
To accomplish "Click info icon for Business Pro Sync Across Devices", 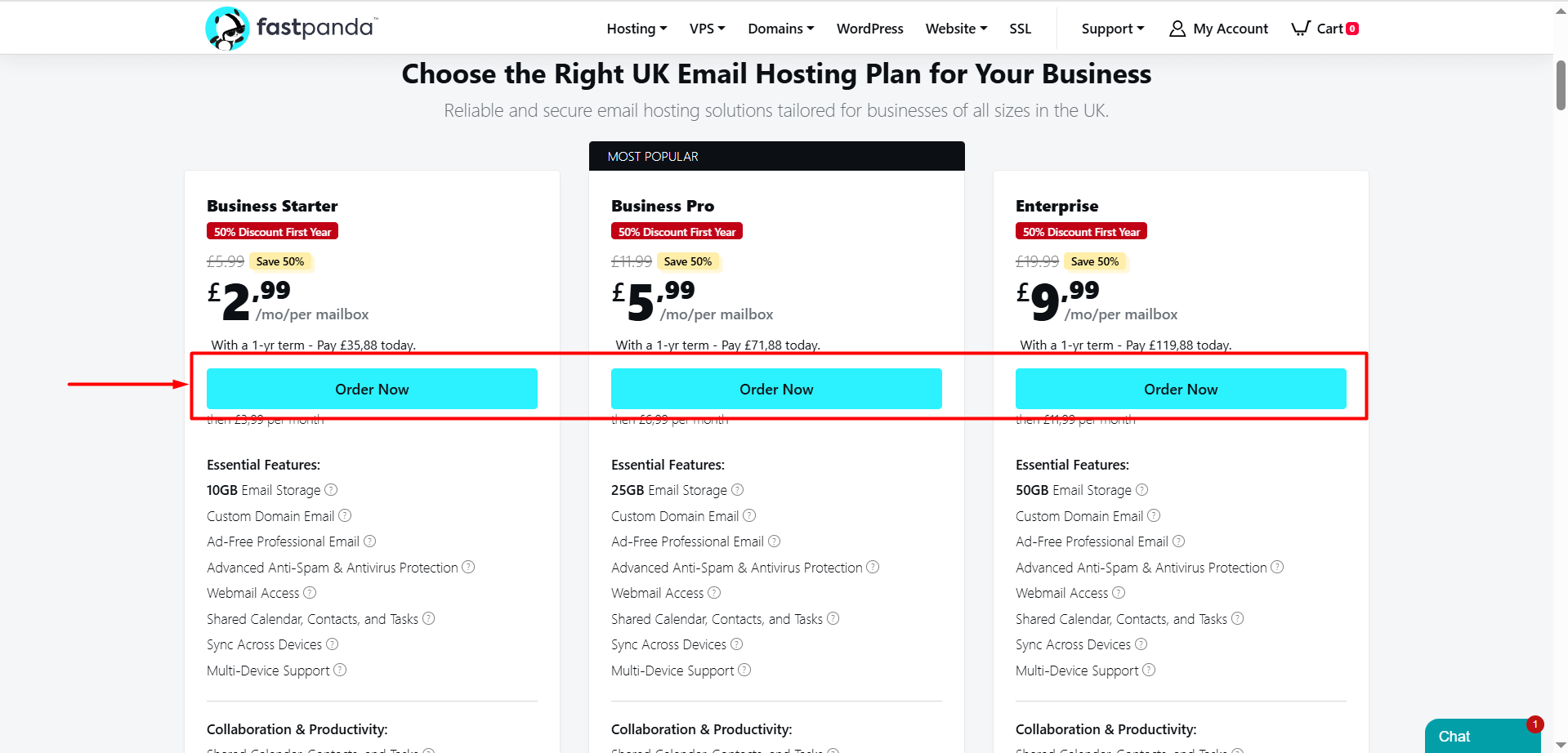I will pos(736,644).
